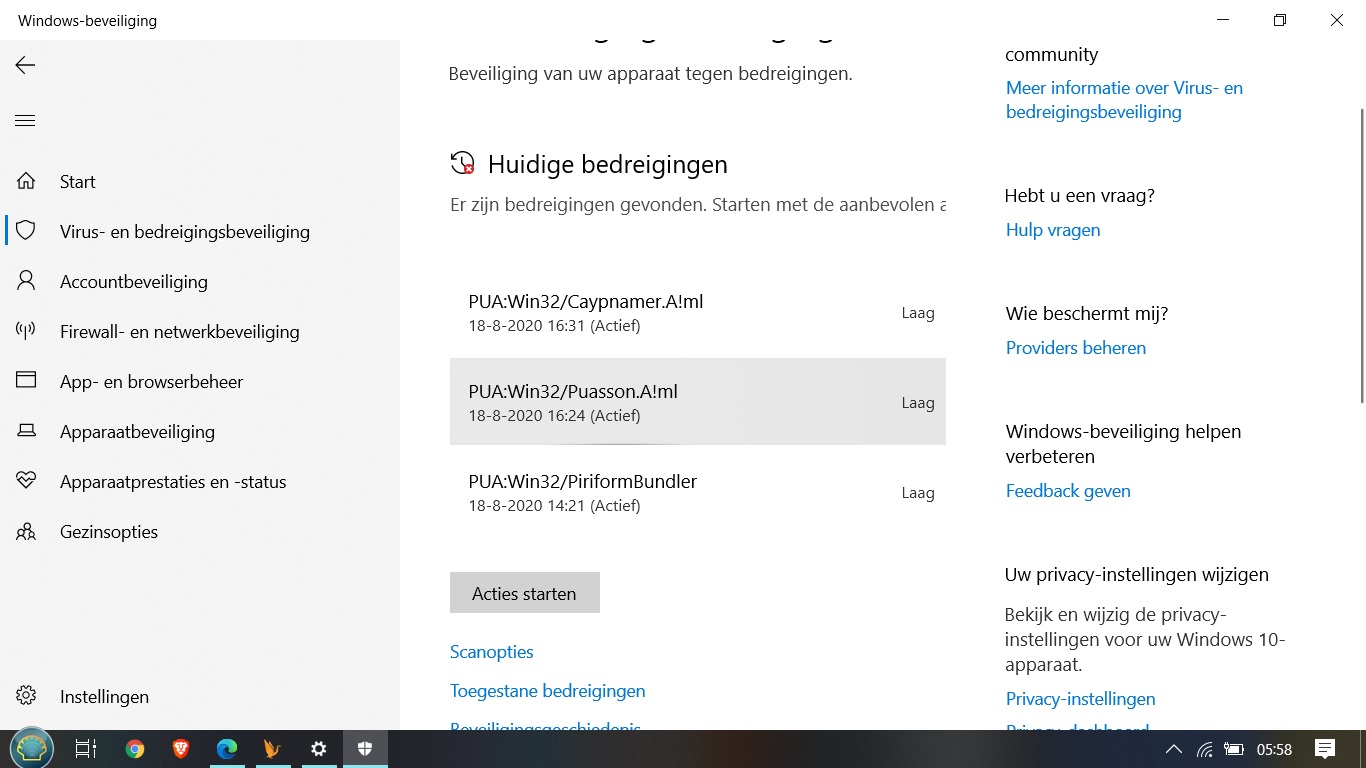Click the antenna icon for Firewall
The height and width of the screenshot is (768, 1366).
(x=26, y=331)
